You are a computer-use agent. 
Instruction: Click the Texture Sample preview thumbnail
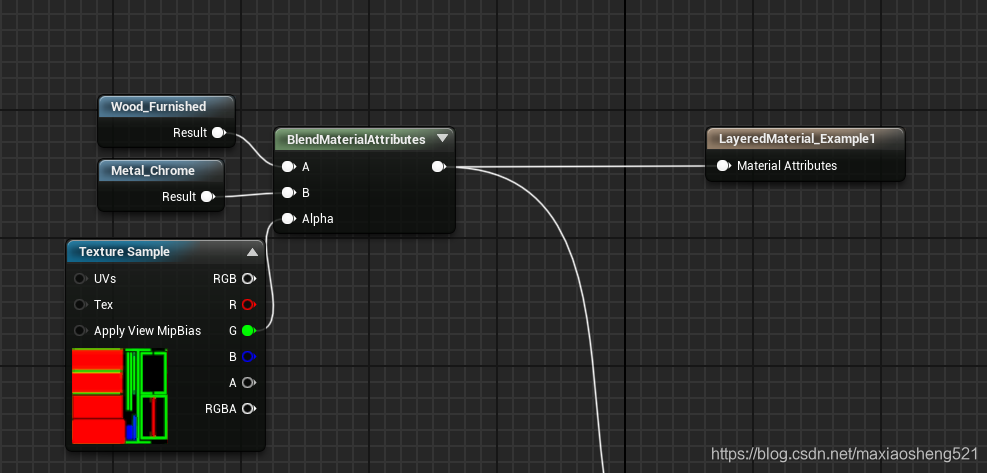[x=120, y=396]
